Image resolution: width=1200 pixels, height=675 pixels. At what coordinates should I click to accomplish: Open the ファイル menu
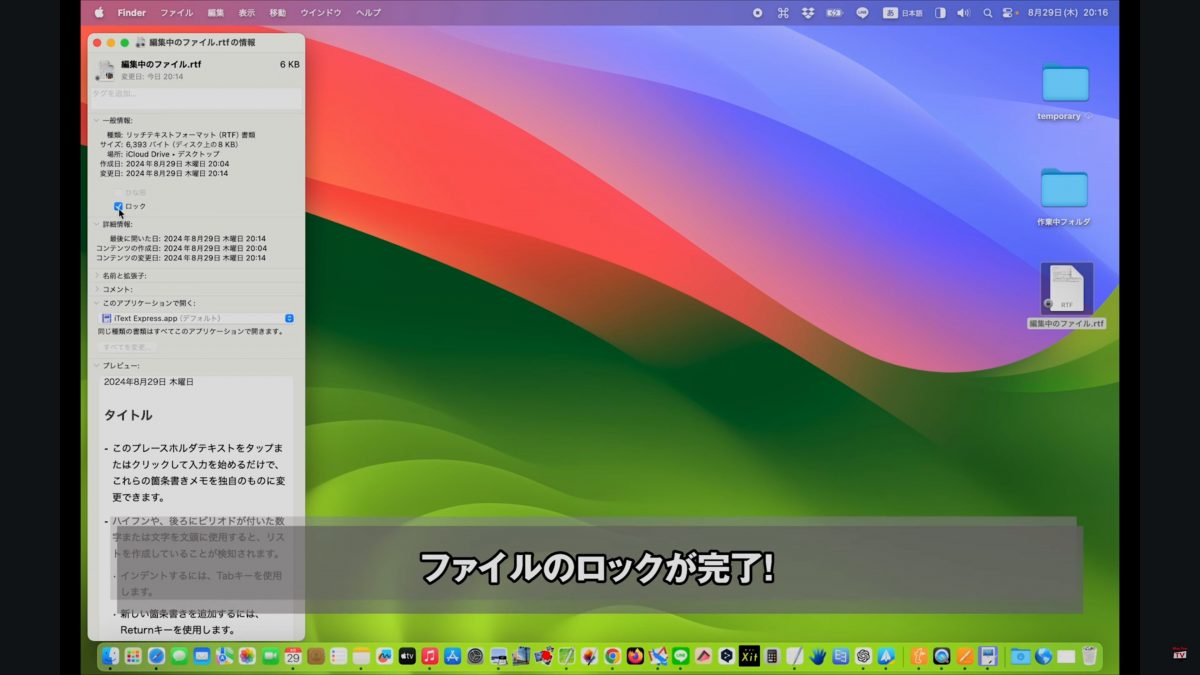point(177,13)
